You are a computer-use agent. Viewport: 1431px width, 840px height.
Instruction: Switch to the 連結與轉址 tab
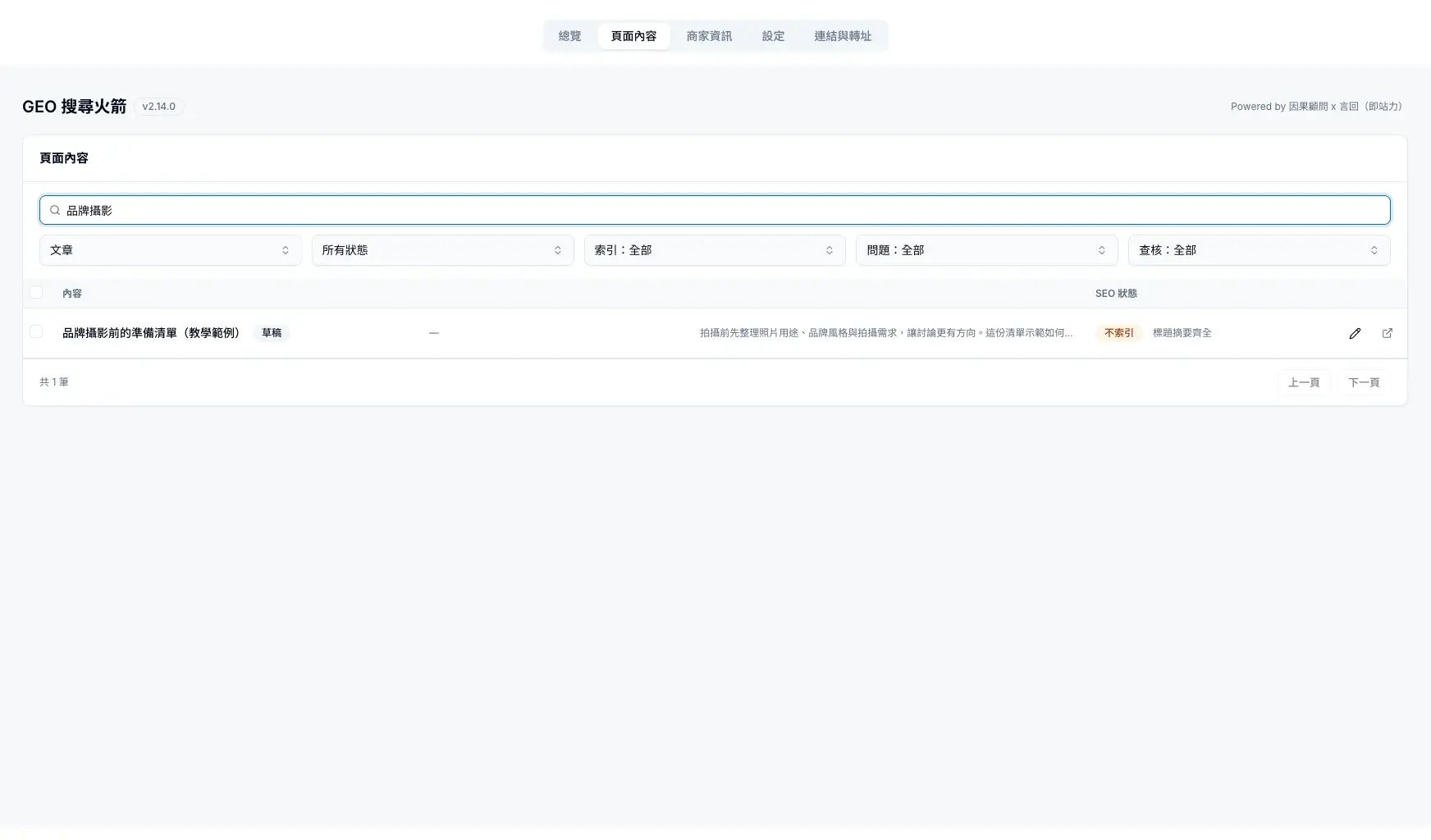[843, 36]
